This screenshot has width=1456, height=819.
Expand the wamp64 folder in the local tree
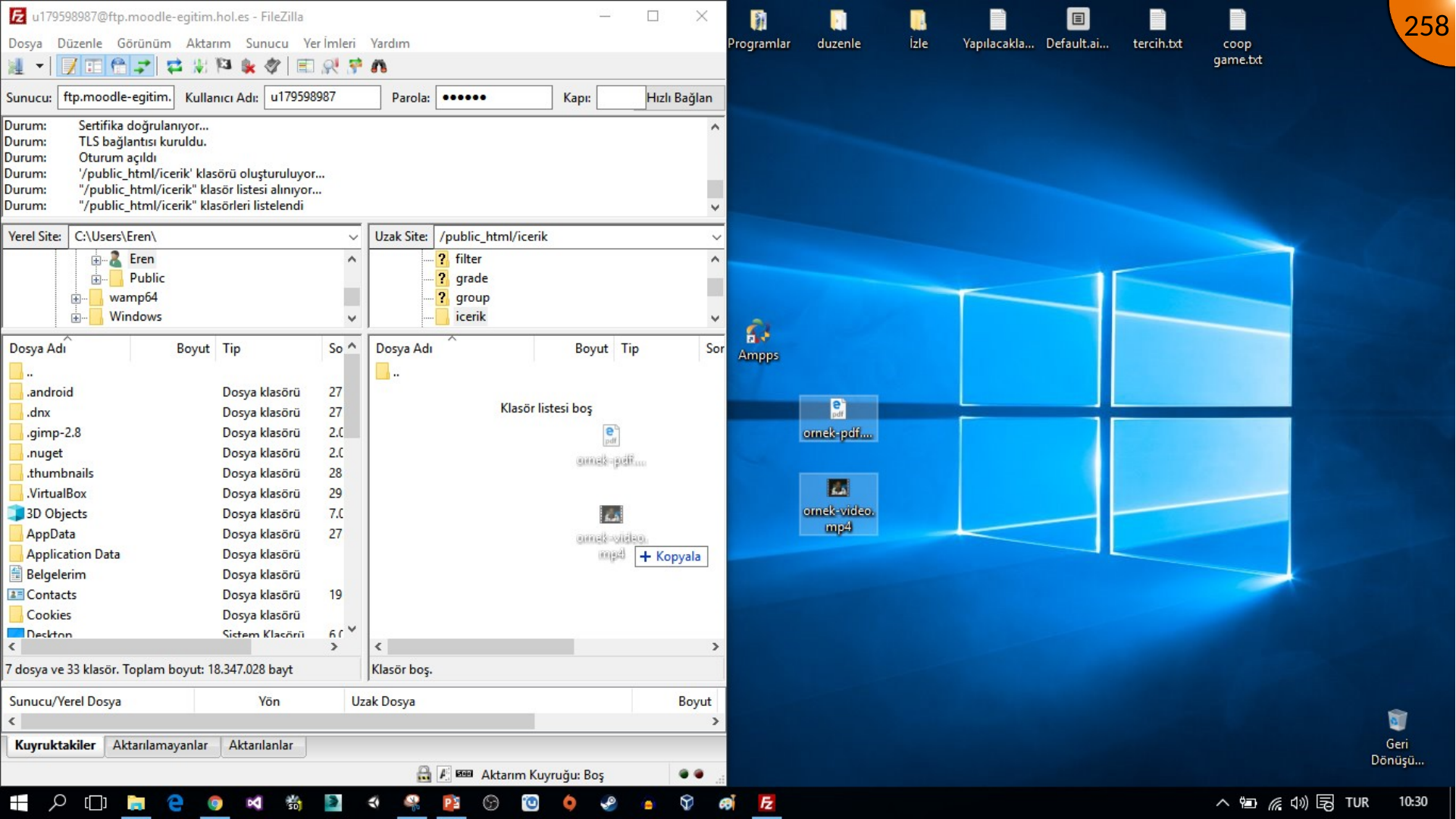[76, 298]
